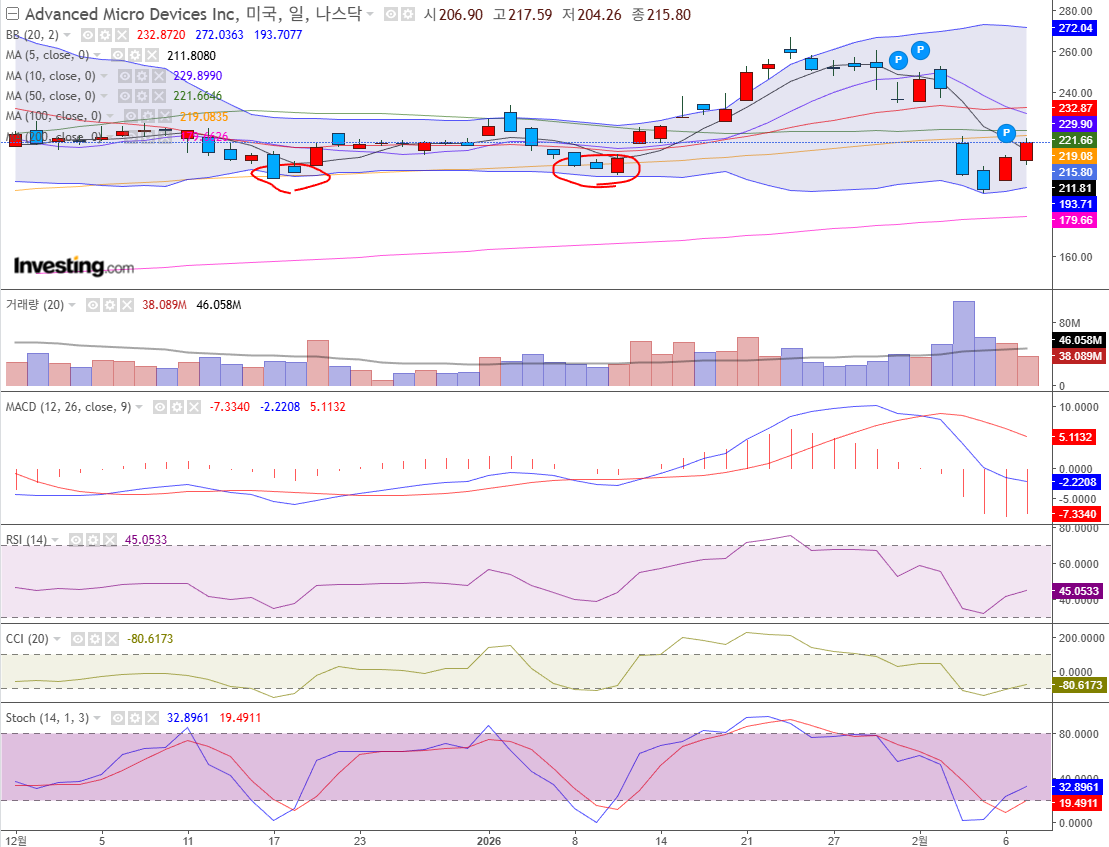Remove the RSI (14) indicator

[110, 539]
